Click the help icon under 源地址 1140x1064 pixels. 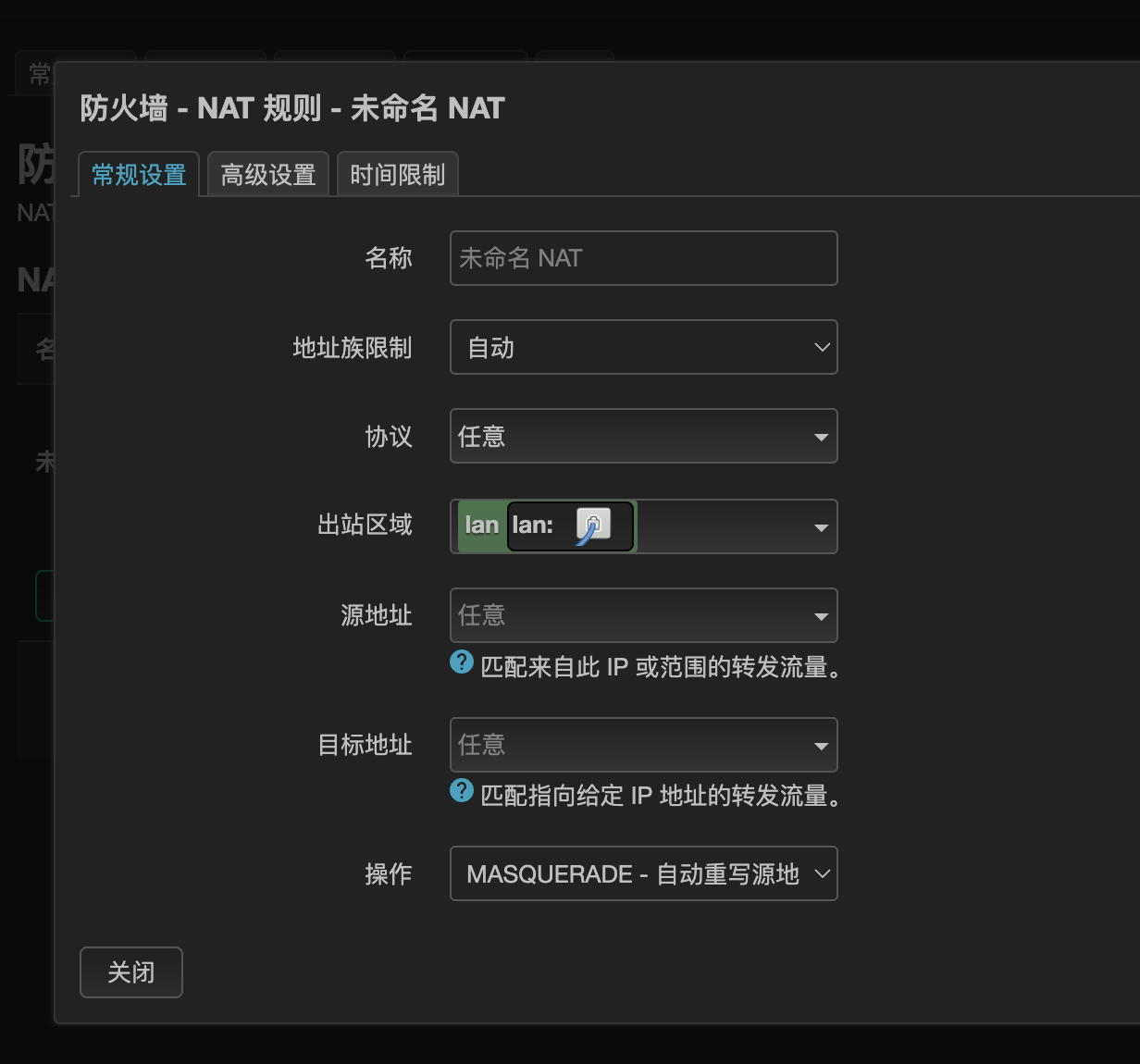(462, 662)
